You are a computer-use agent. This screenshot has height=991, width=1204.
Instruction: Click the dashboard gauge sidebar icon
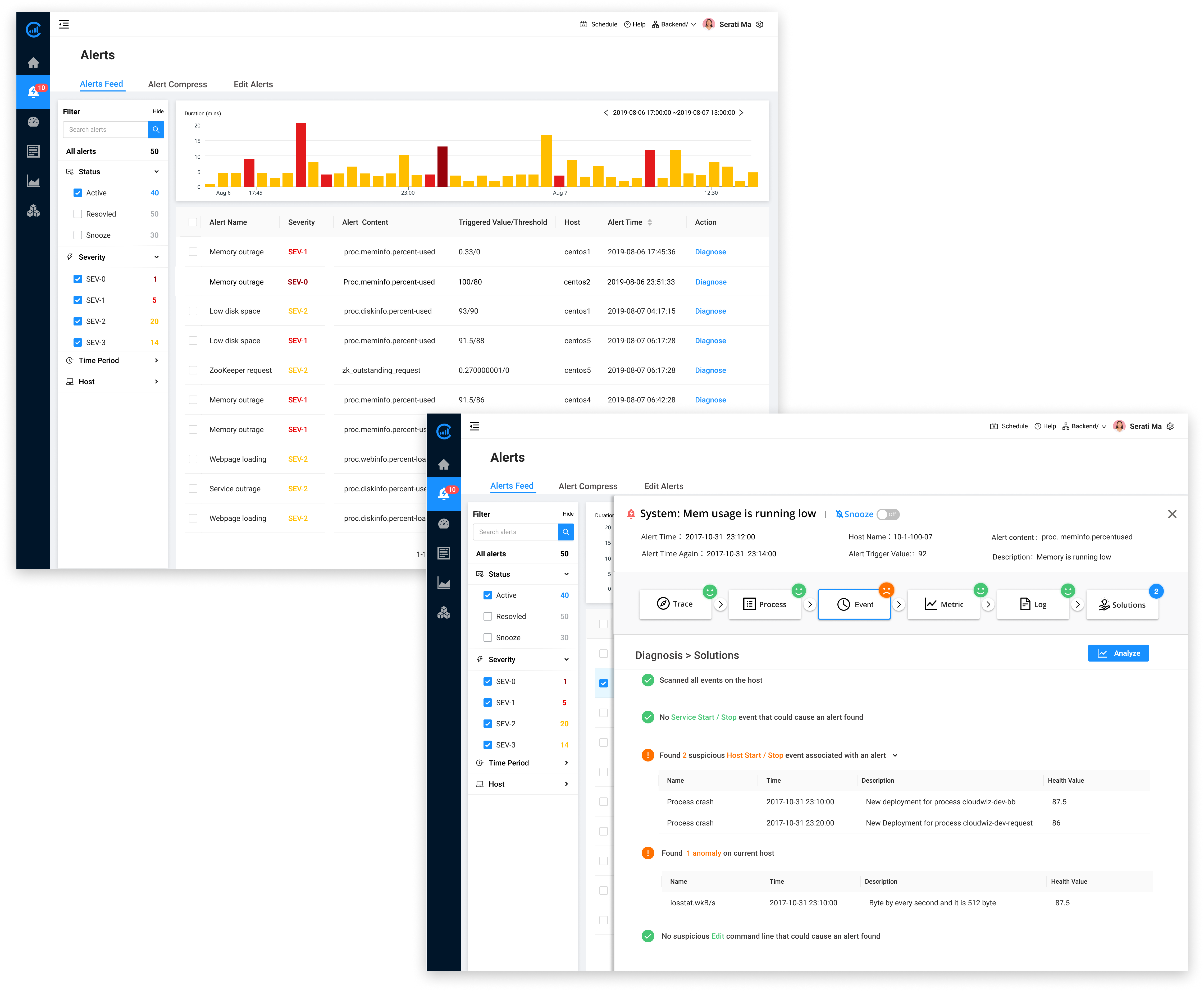click(33, 122)
